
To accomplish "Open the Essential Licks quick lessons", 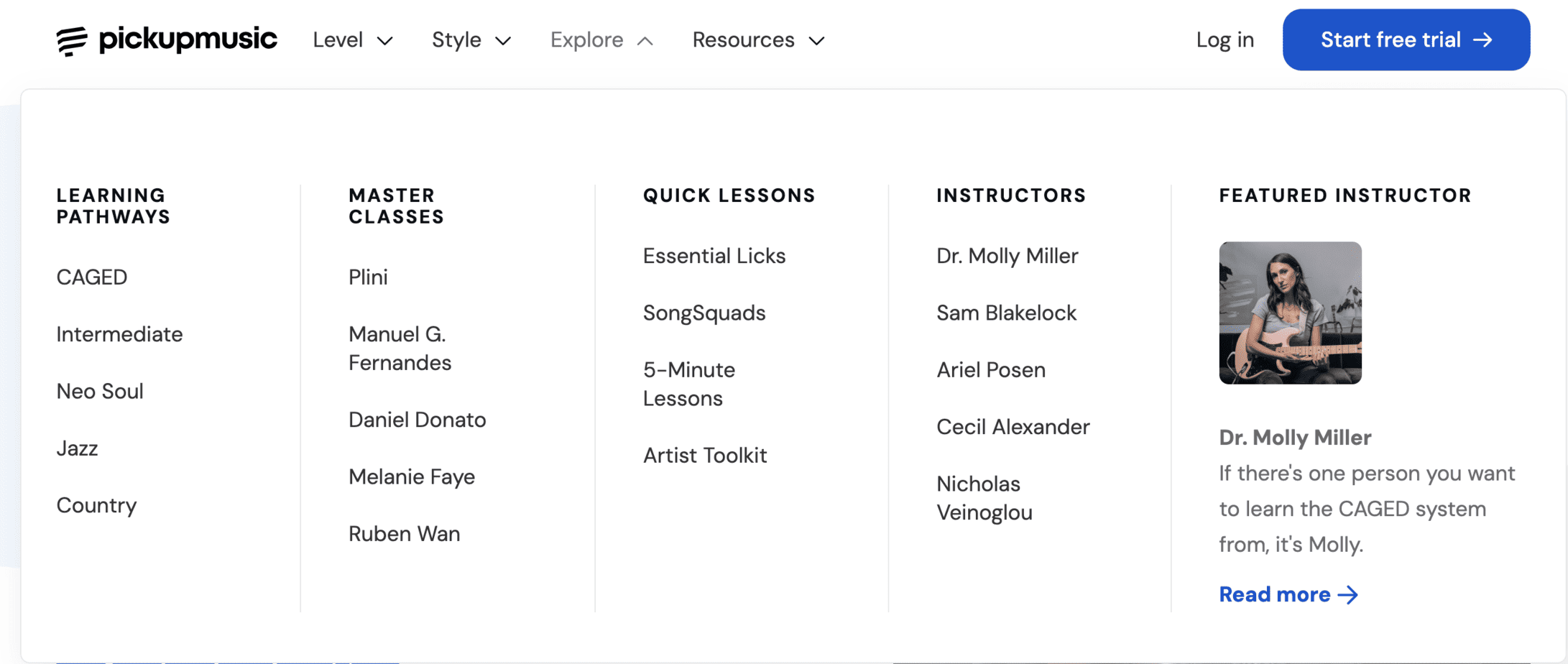I will (x=714, y=256).
